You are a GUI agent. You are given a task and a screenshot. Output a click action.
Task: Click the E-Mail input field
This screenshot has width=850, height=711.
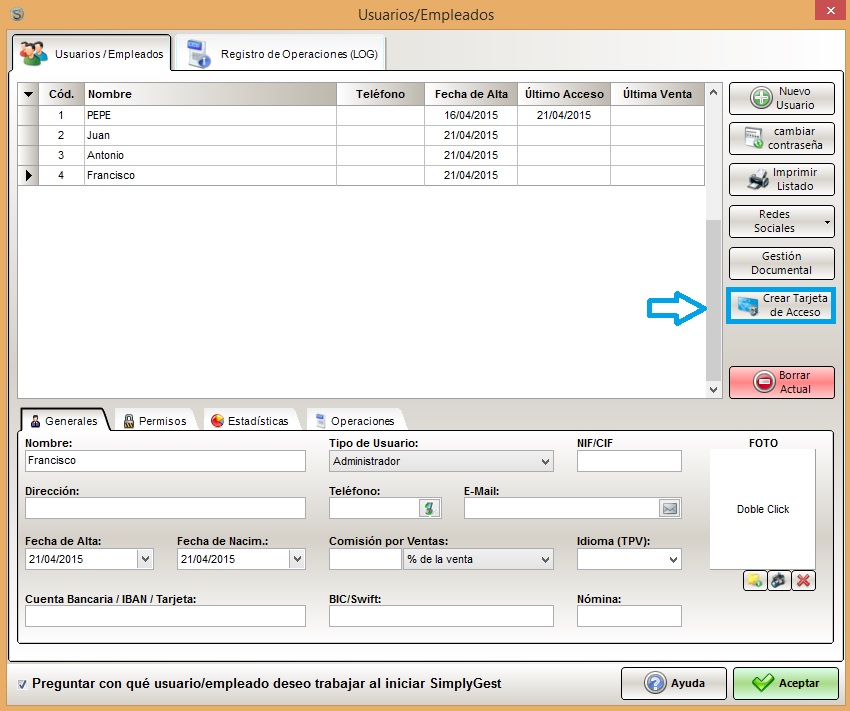562,508
